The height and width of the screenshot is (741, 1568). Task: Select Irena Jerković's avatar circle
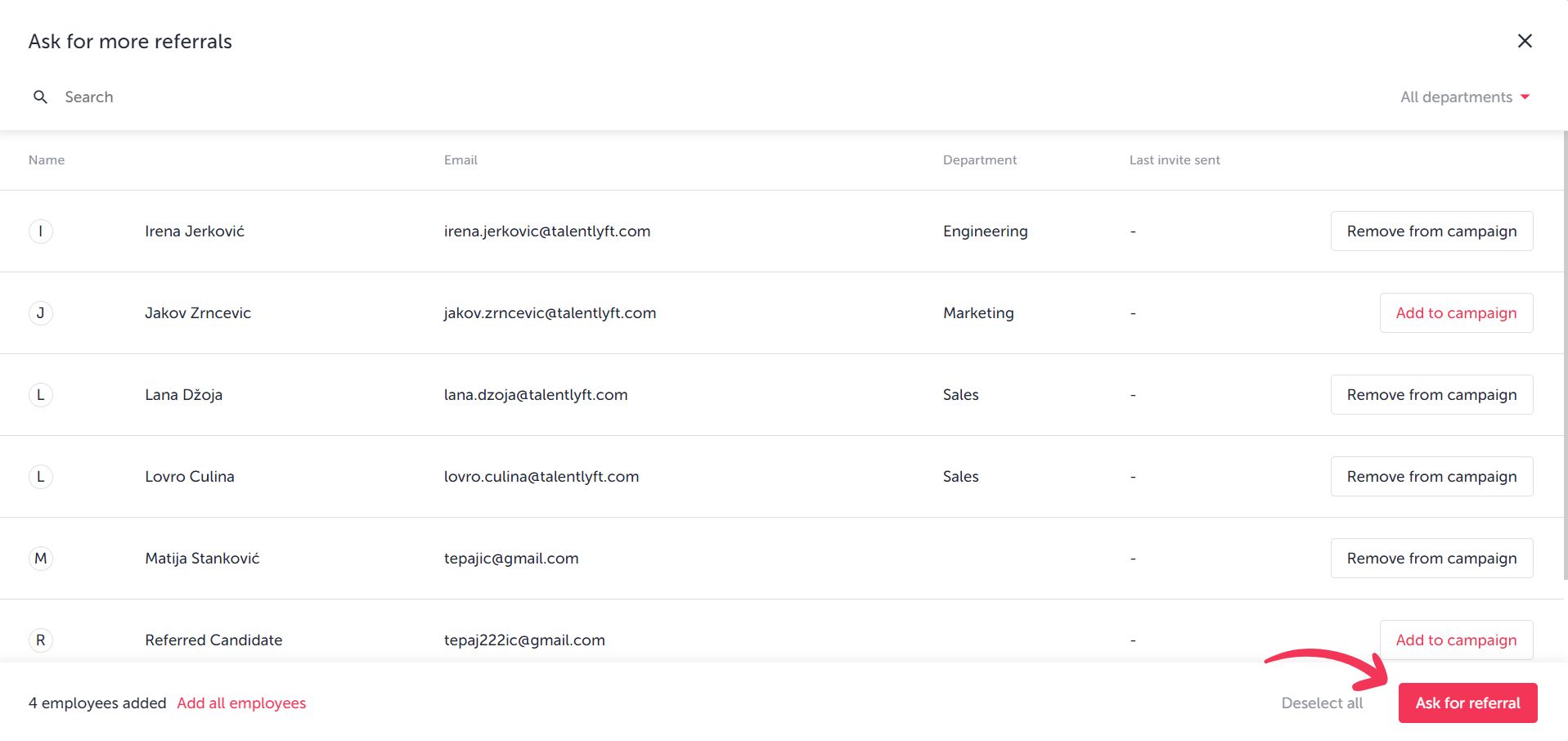(x=42, y=231)
